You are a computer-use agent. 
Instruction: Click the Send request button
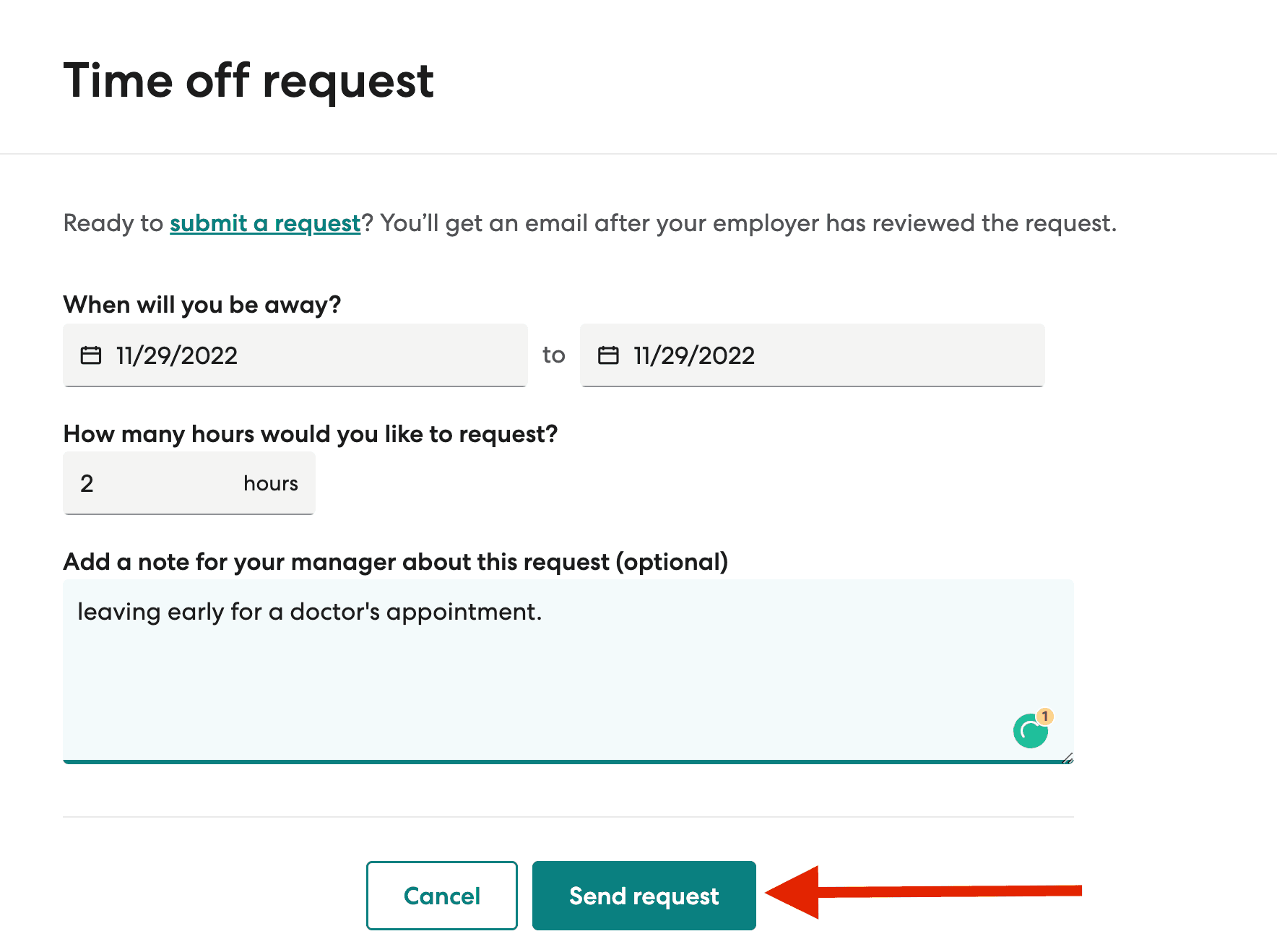pos(644,896)
